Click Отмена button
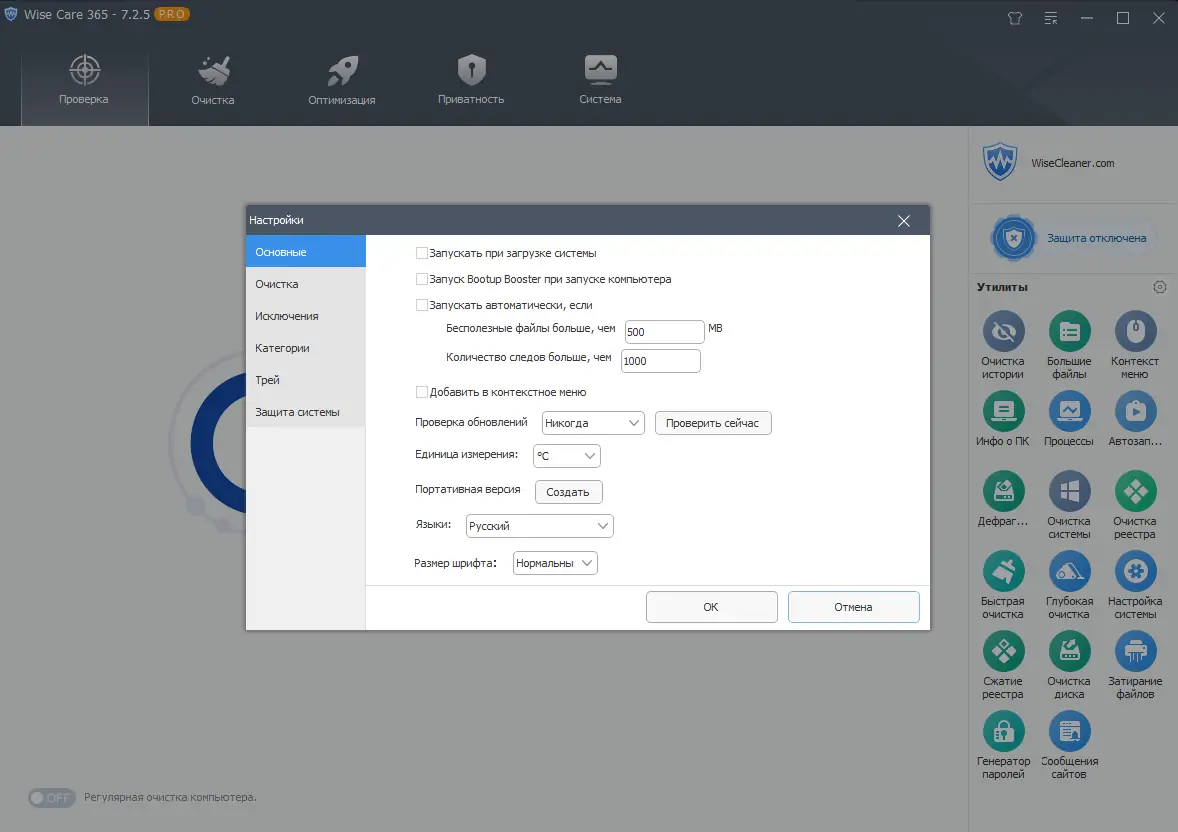The image size is (1178, 832). pyautogui.click(x=853, y=607)
